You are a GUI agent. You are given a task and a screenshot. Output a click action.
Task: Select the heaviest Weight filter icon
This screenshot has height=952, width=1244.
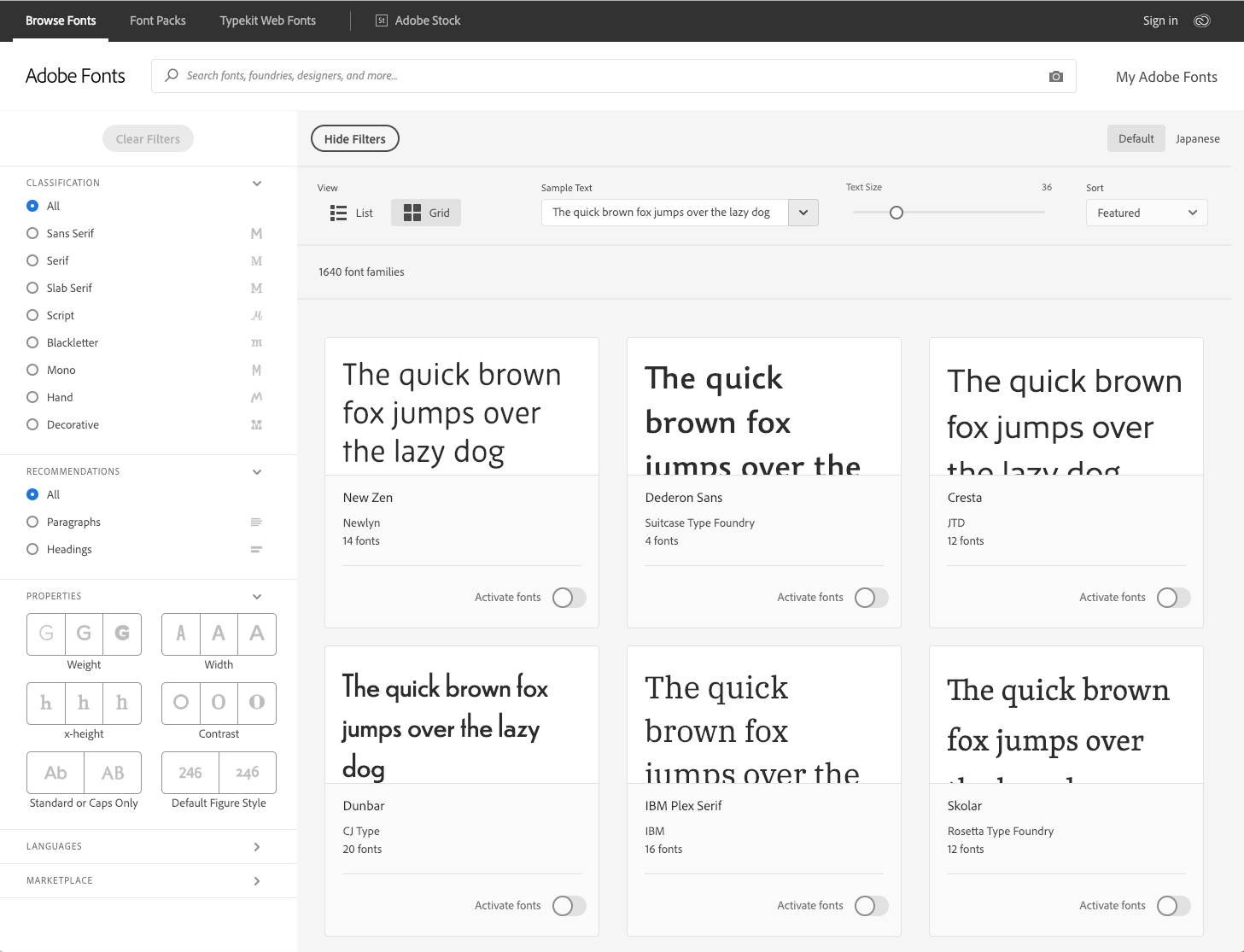(122, 634)
